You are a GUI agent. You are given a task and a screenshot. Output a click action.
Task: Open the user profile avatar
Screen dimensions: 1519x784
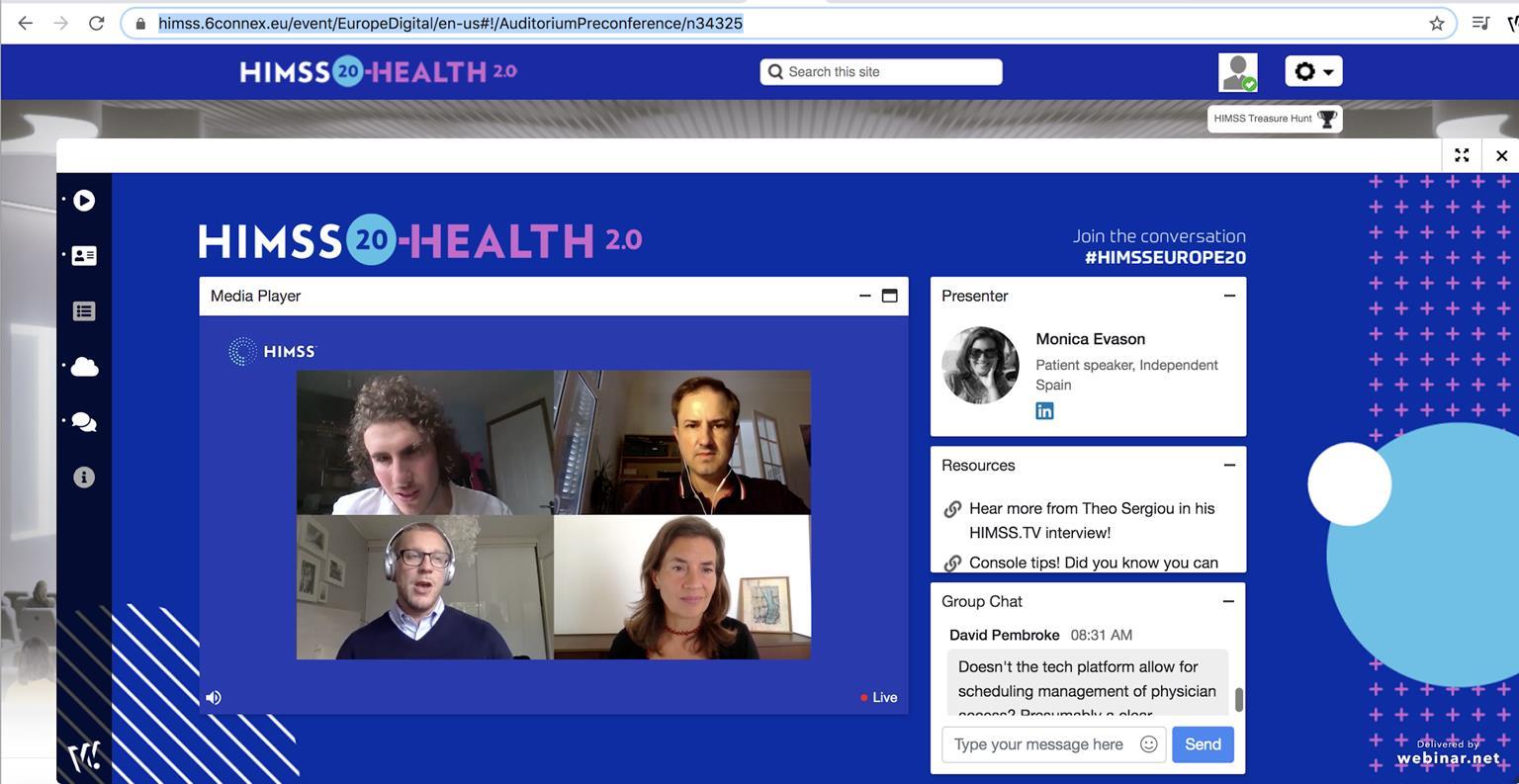[1238, 72]
